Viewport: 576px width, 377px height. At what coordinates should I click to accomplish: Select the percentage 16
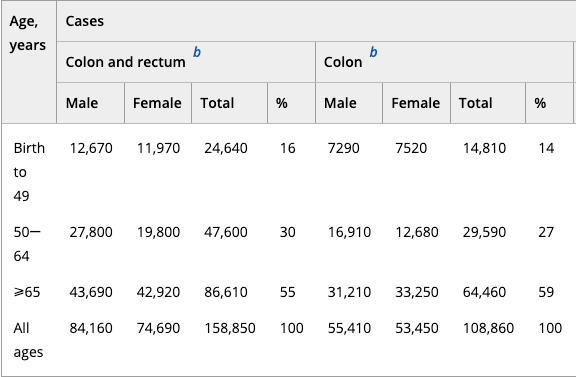point(287,148)
